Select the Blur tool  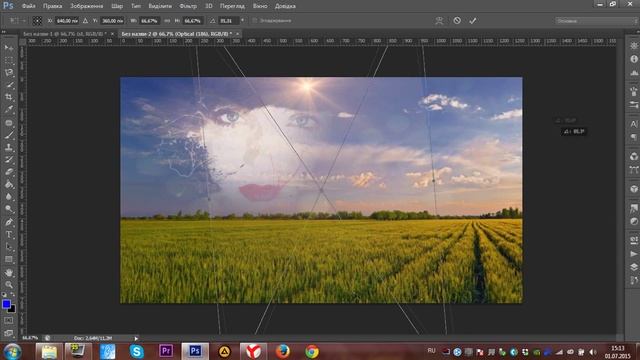tap(9, 197)
